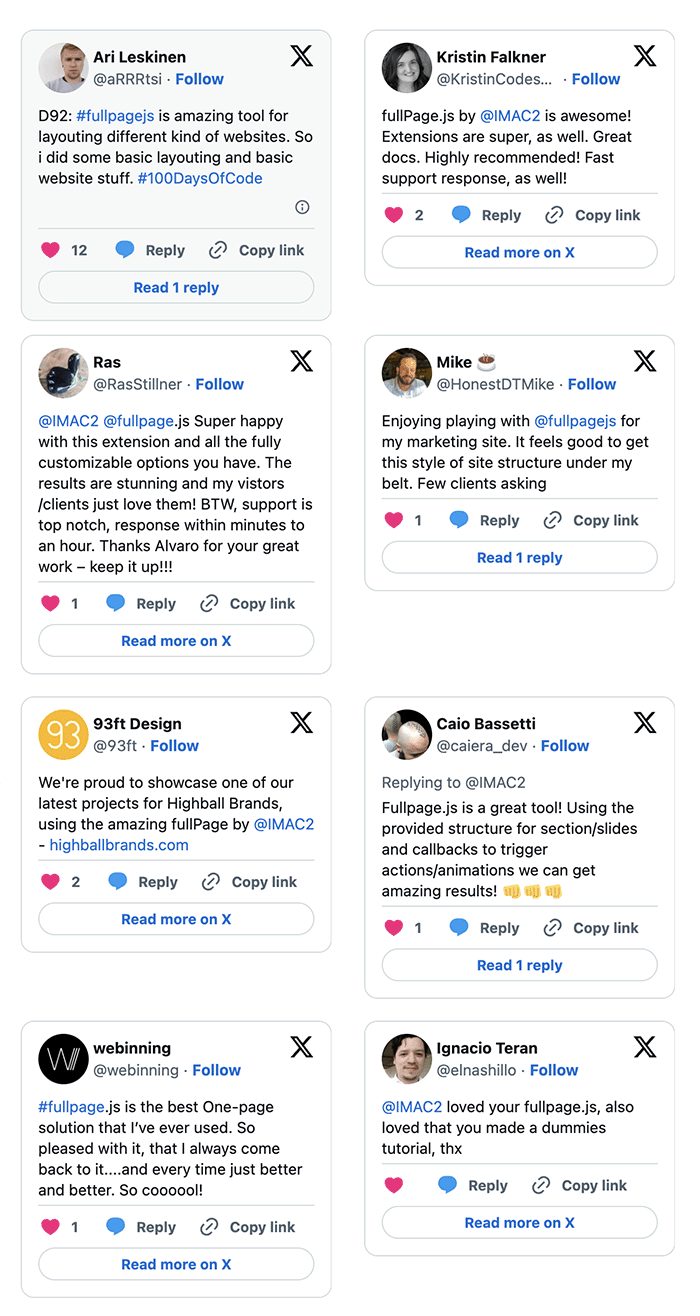700x1316 pixels.
Task: Click the info icon on Ari Leskinen's tweet
Action: point(302,207)
